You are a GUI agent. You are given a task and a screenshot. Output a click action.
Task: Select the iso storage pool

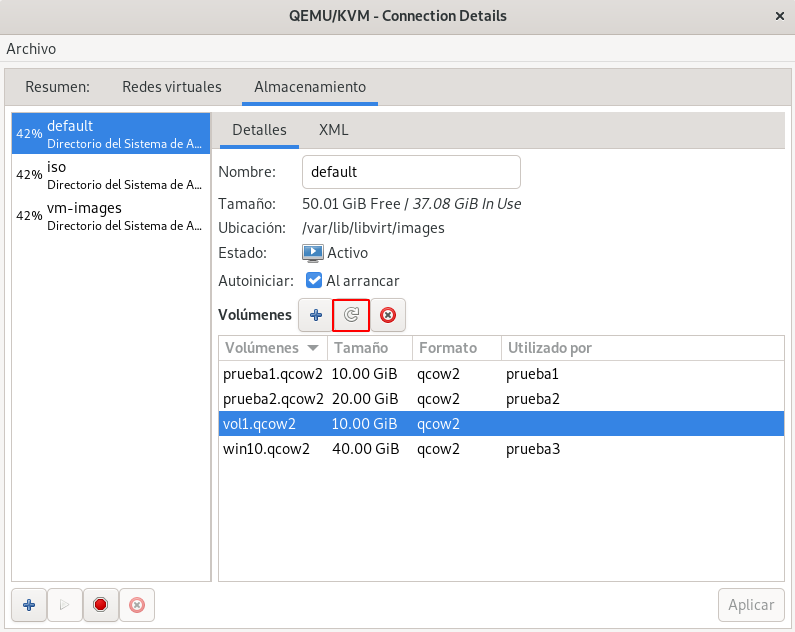coord(111,175)
